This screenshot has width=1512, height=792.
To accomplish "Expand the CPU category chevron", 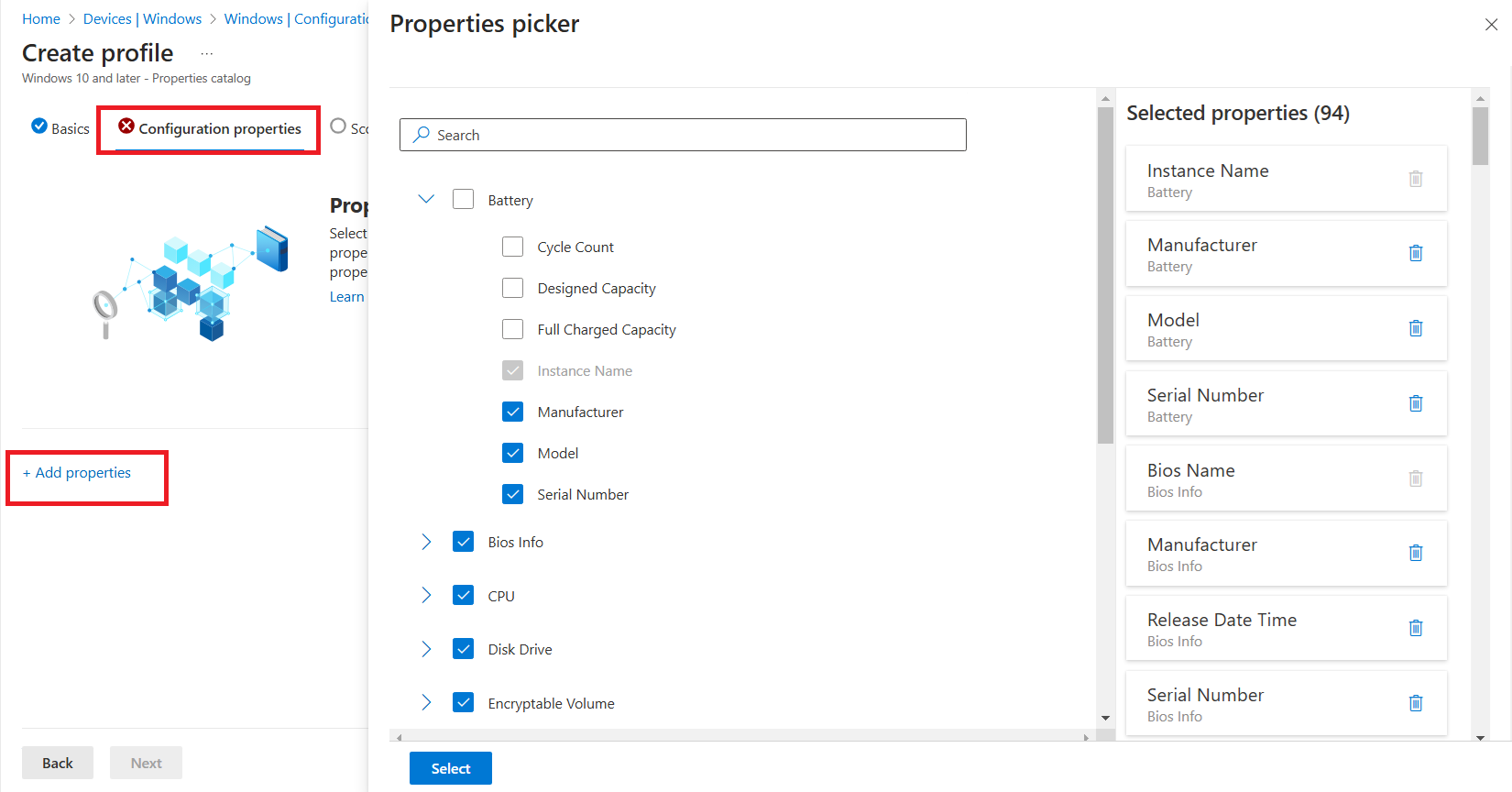I will (426, 596).
